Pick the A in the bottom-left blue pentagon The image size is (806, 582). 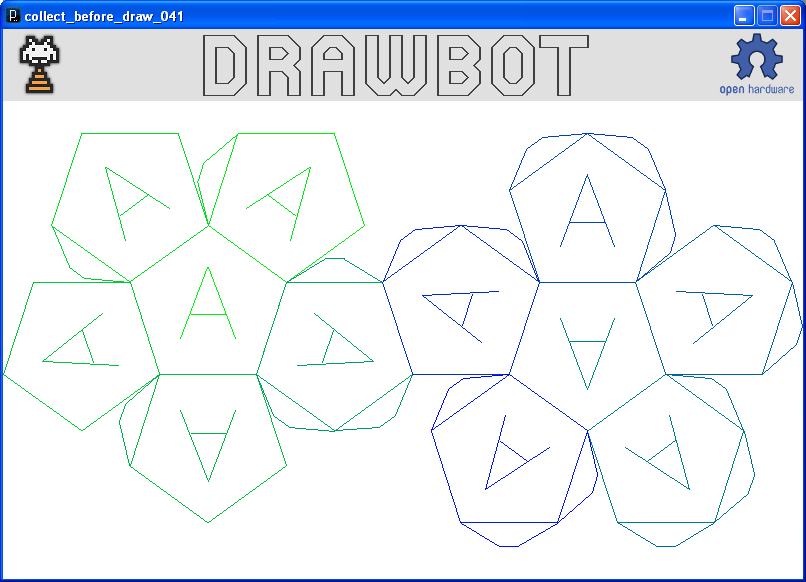[511, 457]
